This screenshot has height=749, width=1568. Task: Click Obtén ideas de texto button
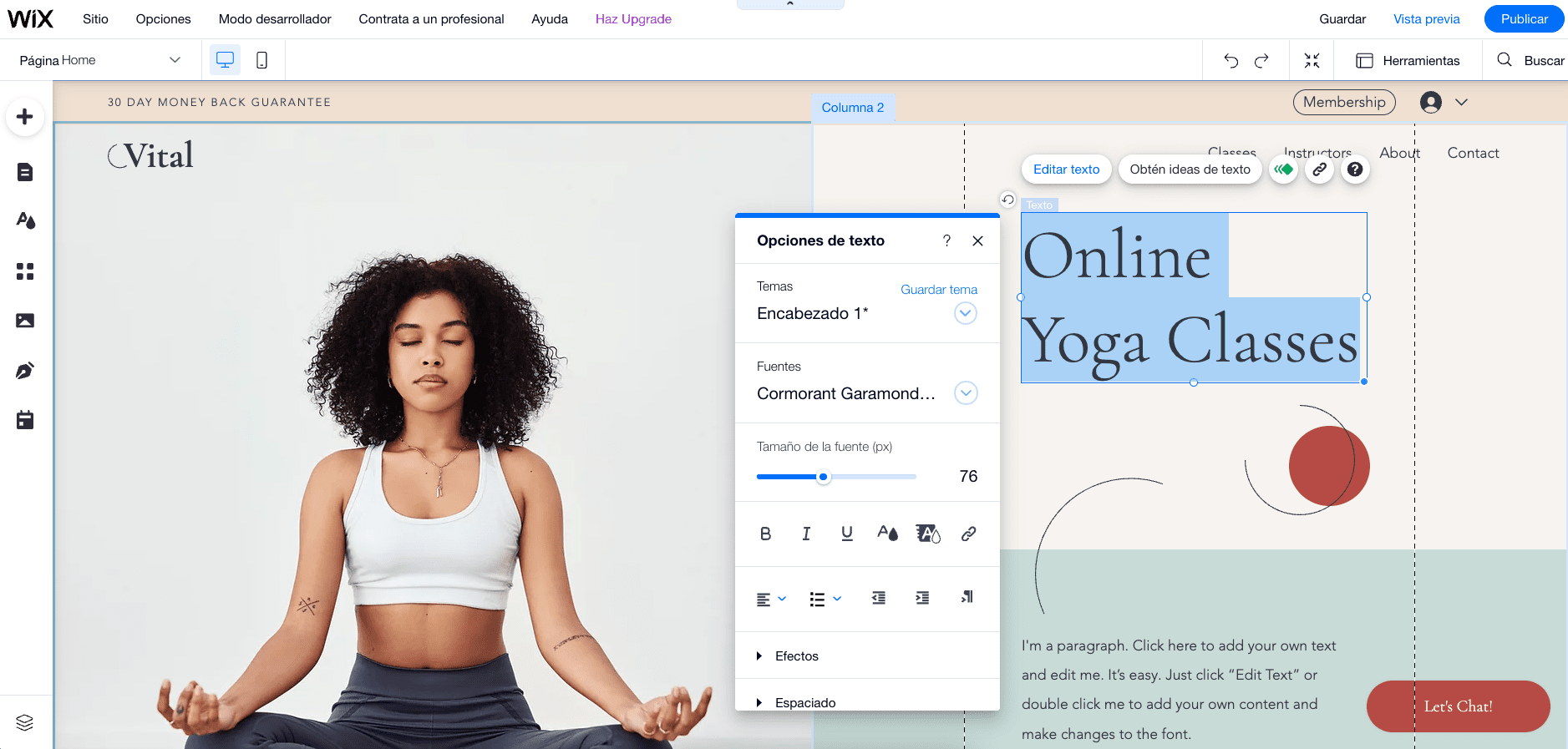(1190, 170)
